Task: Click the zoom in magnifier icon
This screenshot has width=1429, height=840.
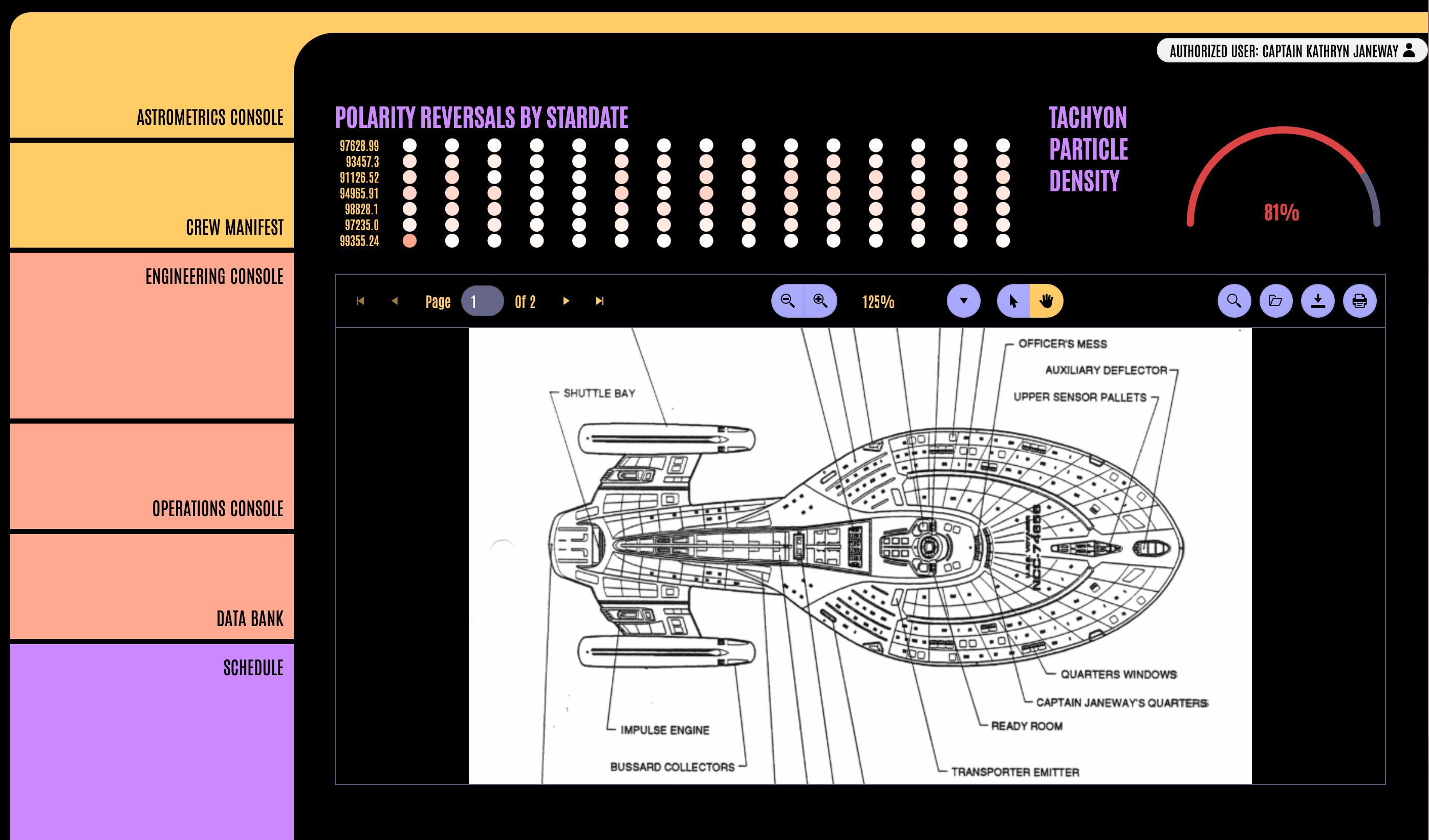Action: 821,300
